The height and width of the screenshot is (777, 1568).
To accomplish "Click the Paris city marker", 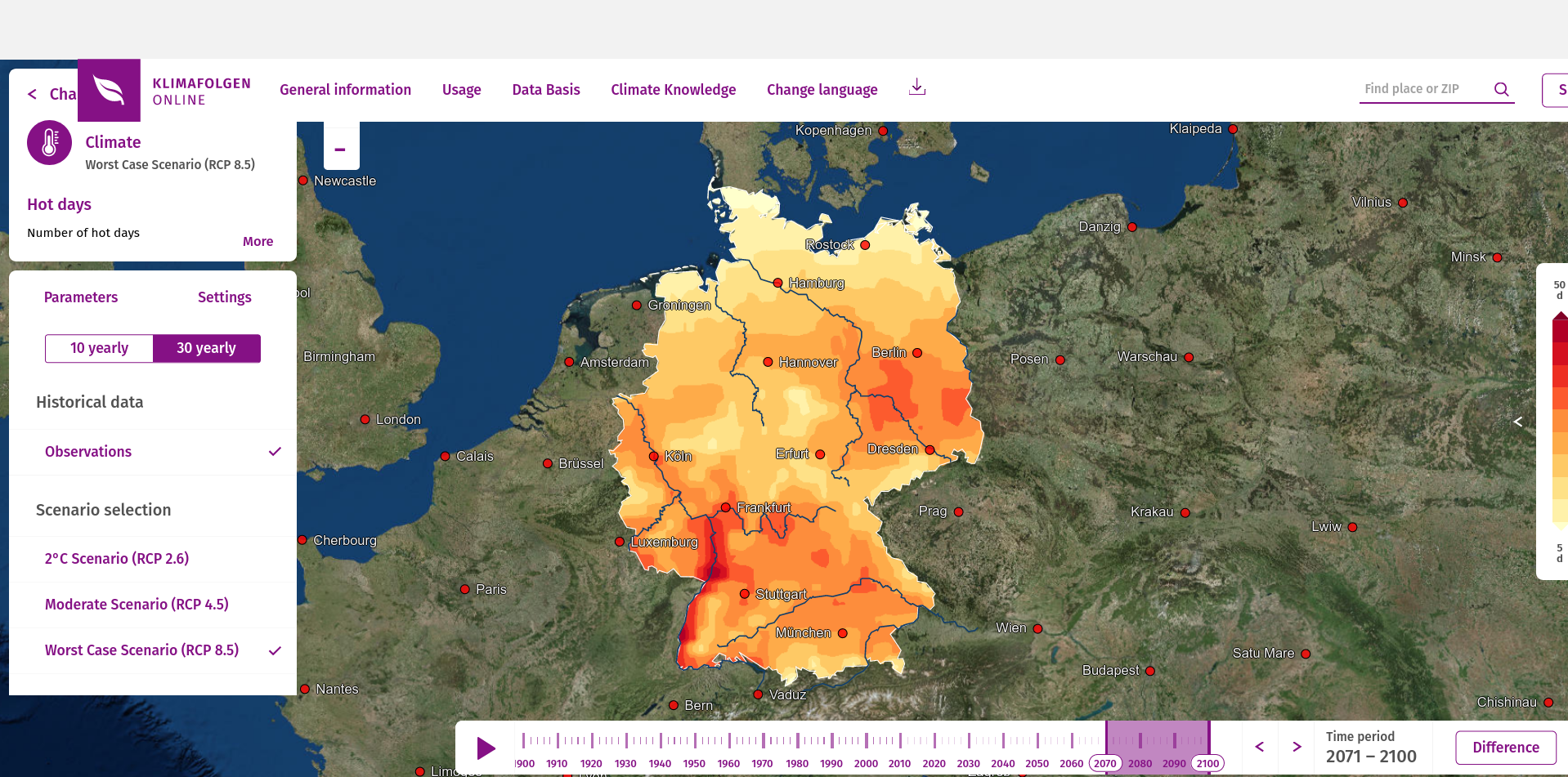I will pyautogui.click(x=464, y=589).
